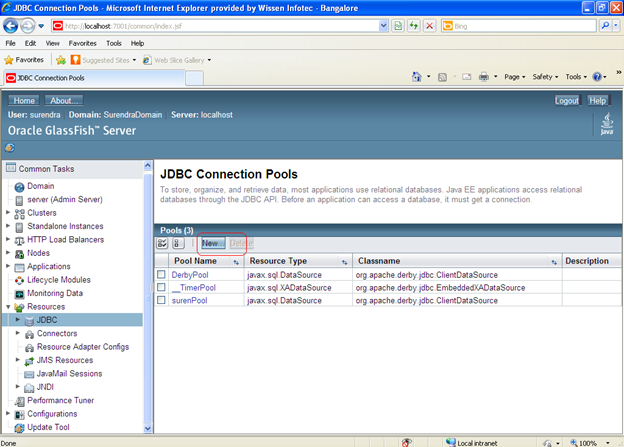The image size is (624, 447).
Task: Click the HTTP Load Balancers scale icon
Action: coord(19,240)
